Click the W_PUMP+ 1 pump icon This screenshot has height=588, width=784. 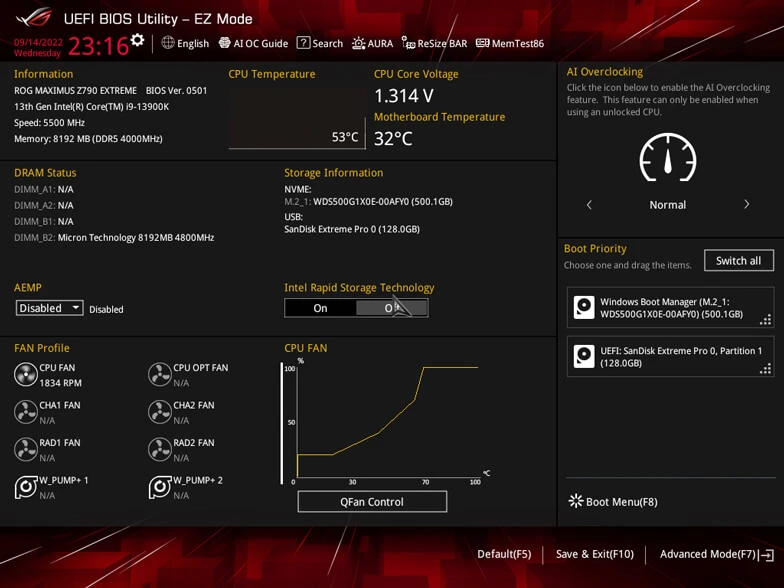tap(26, 487)
